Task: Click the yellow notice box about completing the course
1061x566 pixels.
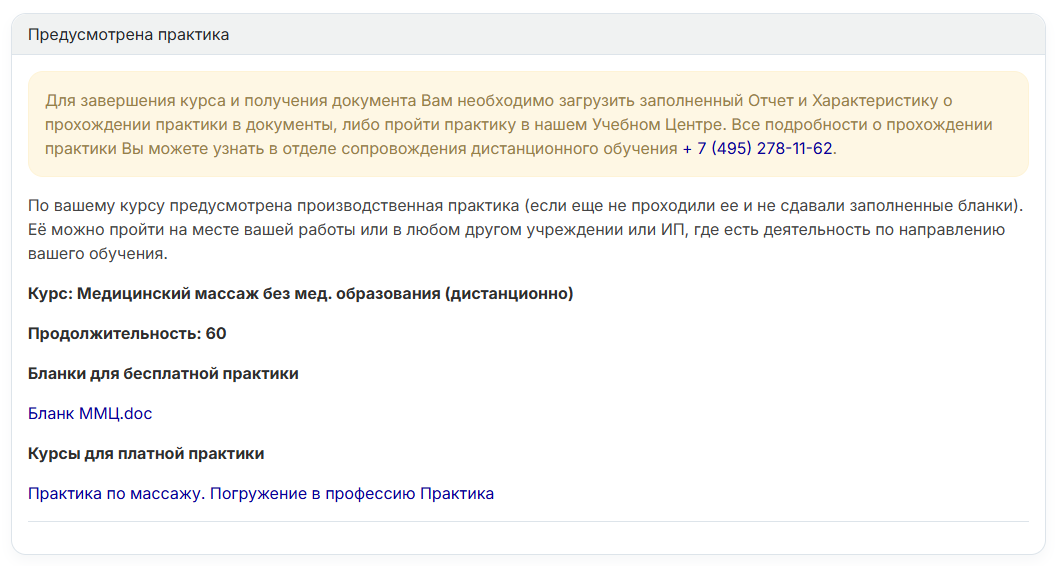Action: (x=528, y=125)
